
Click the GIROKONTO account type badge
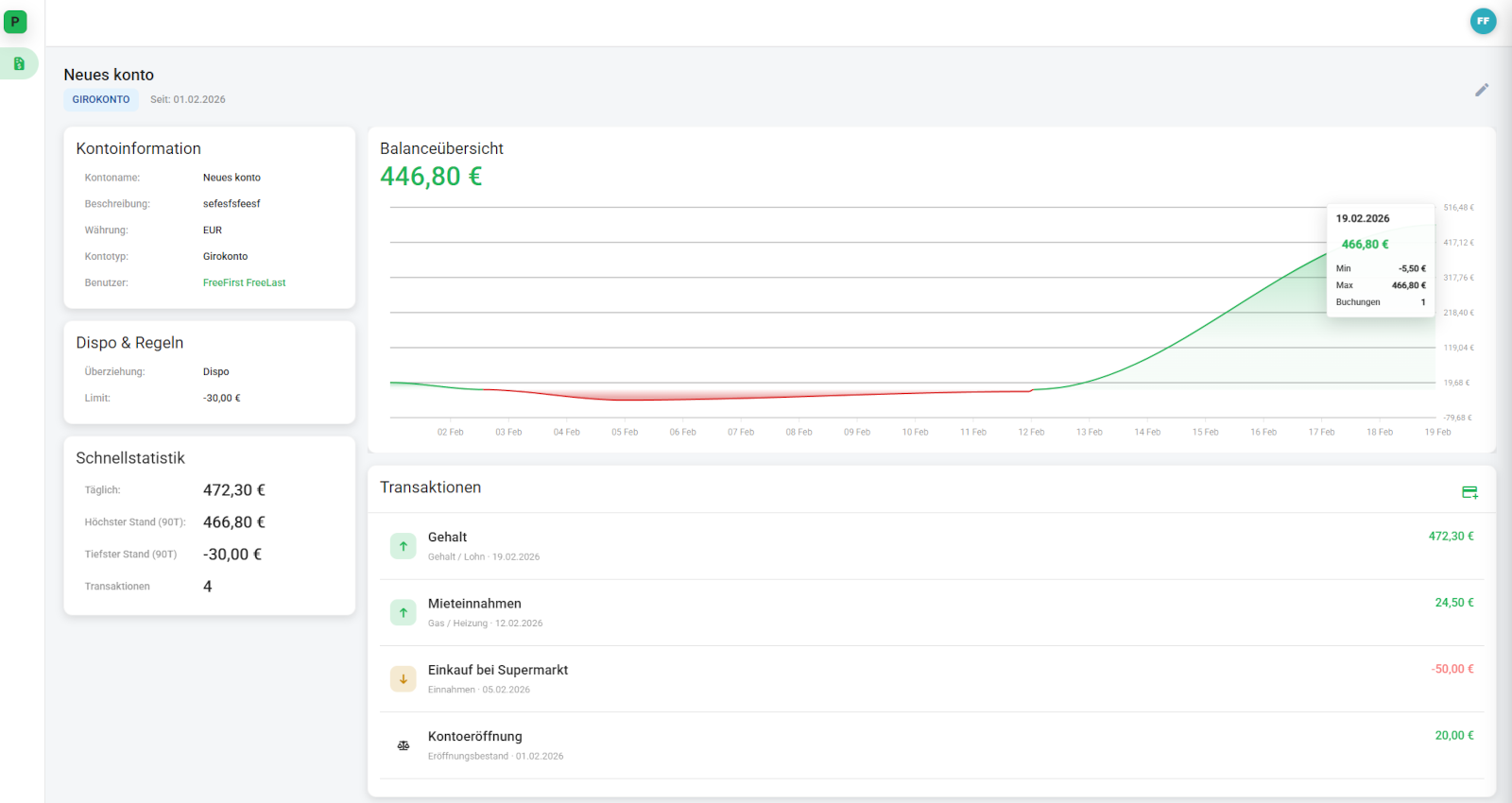(x=101, y=99)
